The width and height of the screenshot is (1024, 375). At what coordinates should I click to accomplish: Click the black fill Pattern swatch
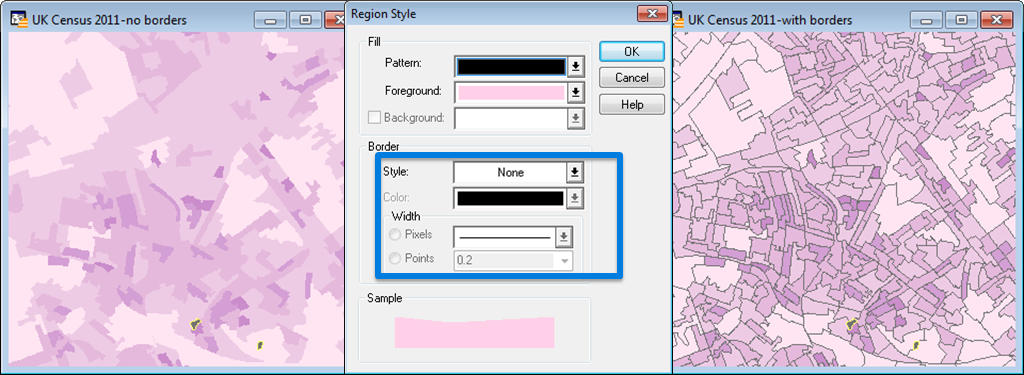pyautogui.click(x=511, y=66)
